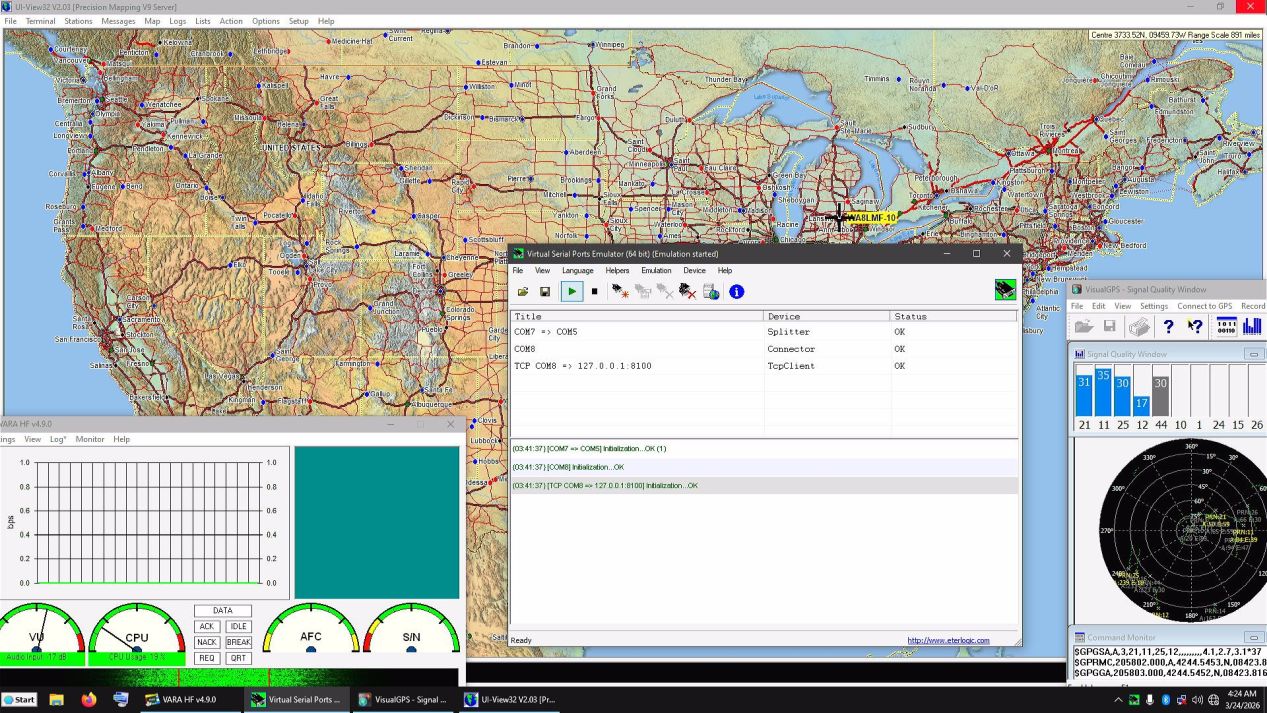
Task: Click the floppy disk save icon in Virtual Serial Ports Emulator
Action: [545, 292]
